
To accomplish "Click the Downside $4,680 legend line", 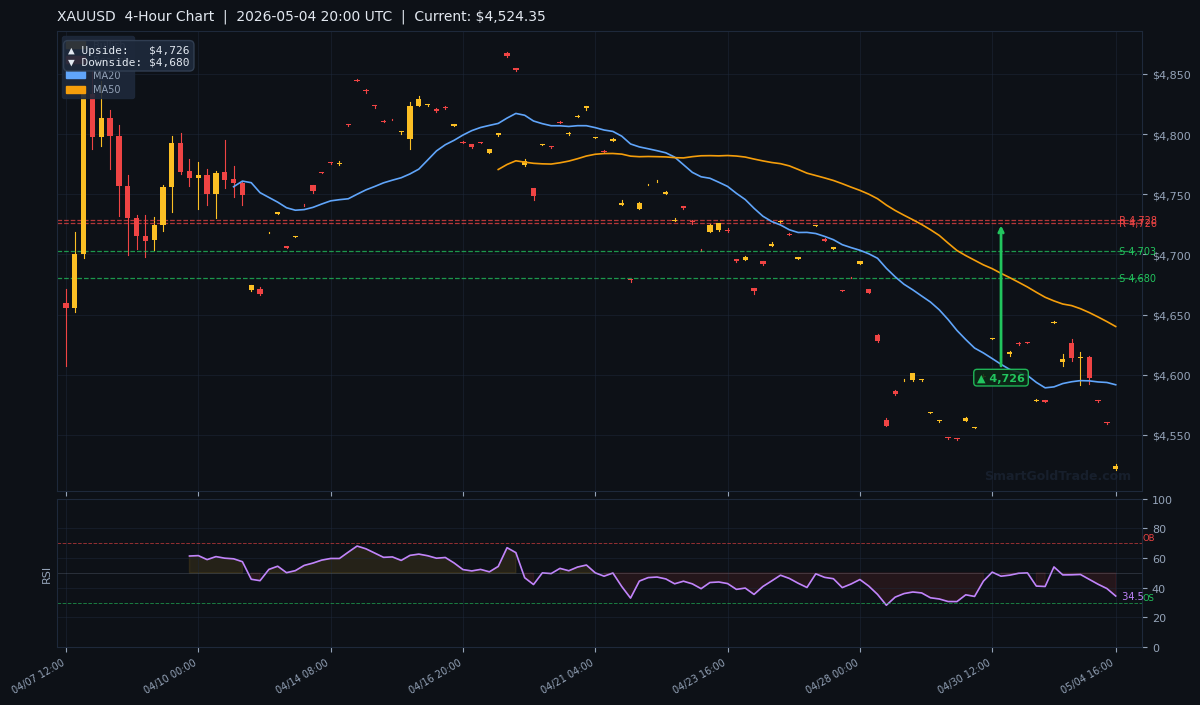I will click(x=128, y=62).
